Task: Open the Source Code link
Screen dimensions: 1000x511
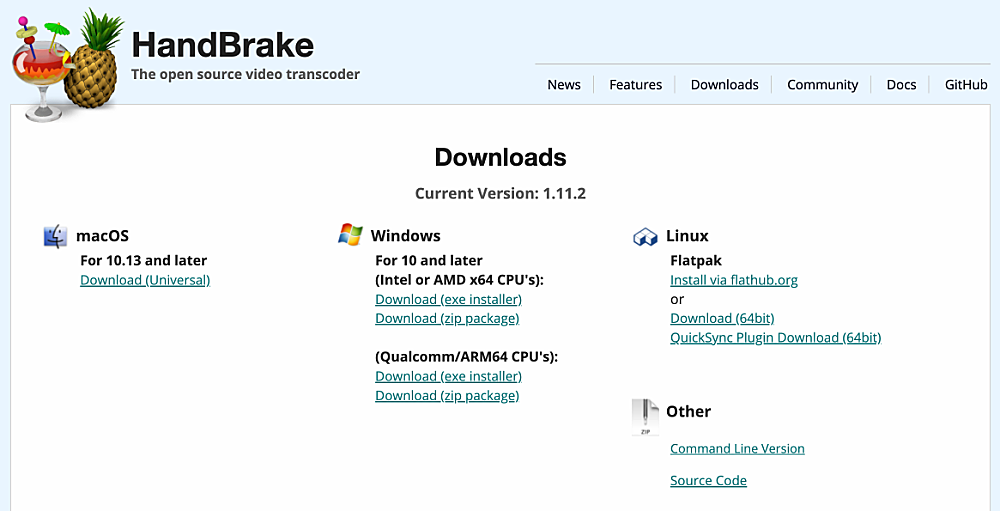Action: (x=709, y=480)
